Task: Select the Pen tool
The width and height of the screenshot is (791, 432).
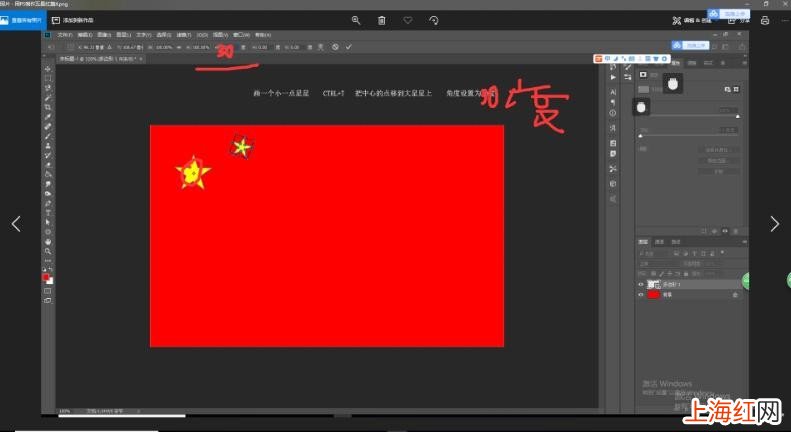Action: click(x=48, y=203)
